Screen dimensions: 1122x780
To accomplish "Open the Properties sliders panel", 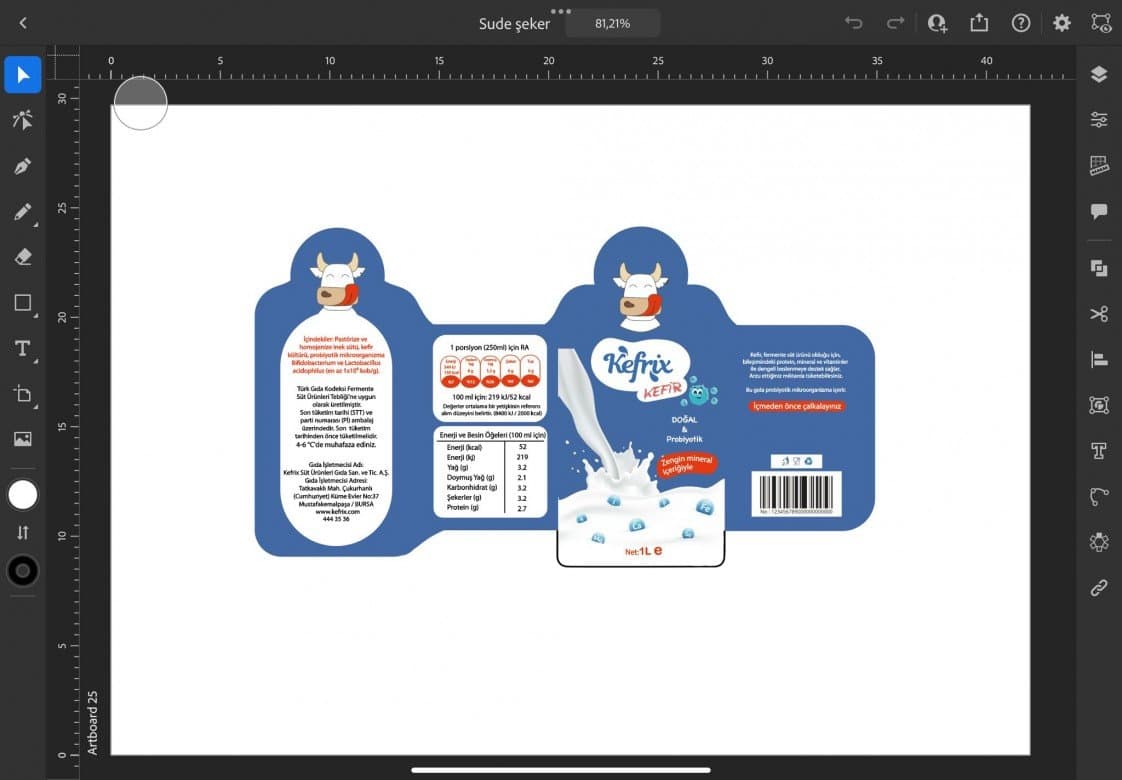I will pyautogui.click(x=1099, y=120).
